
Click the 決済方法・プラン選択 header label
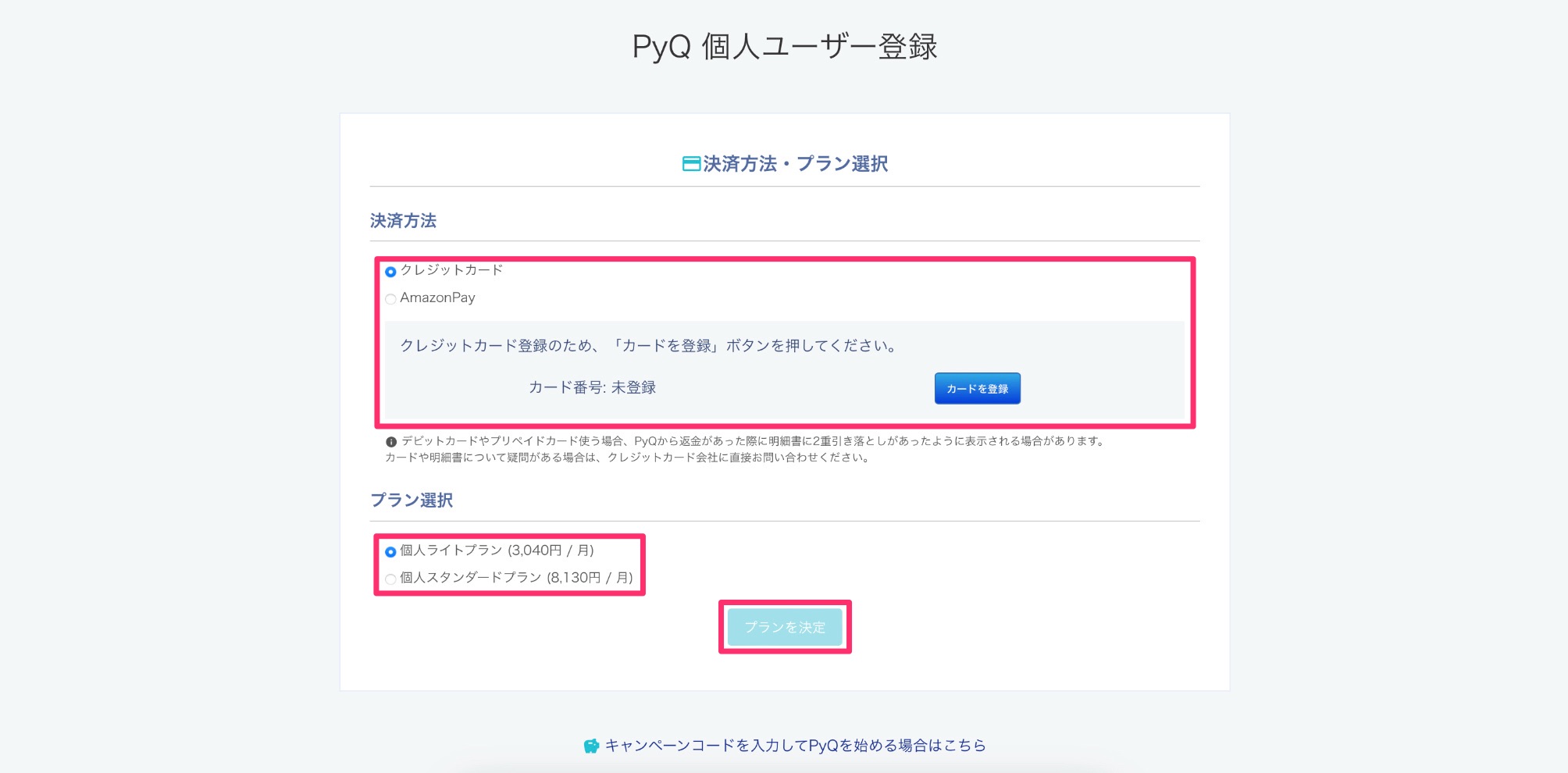coord(798,164)
